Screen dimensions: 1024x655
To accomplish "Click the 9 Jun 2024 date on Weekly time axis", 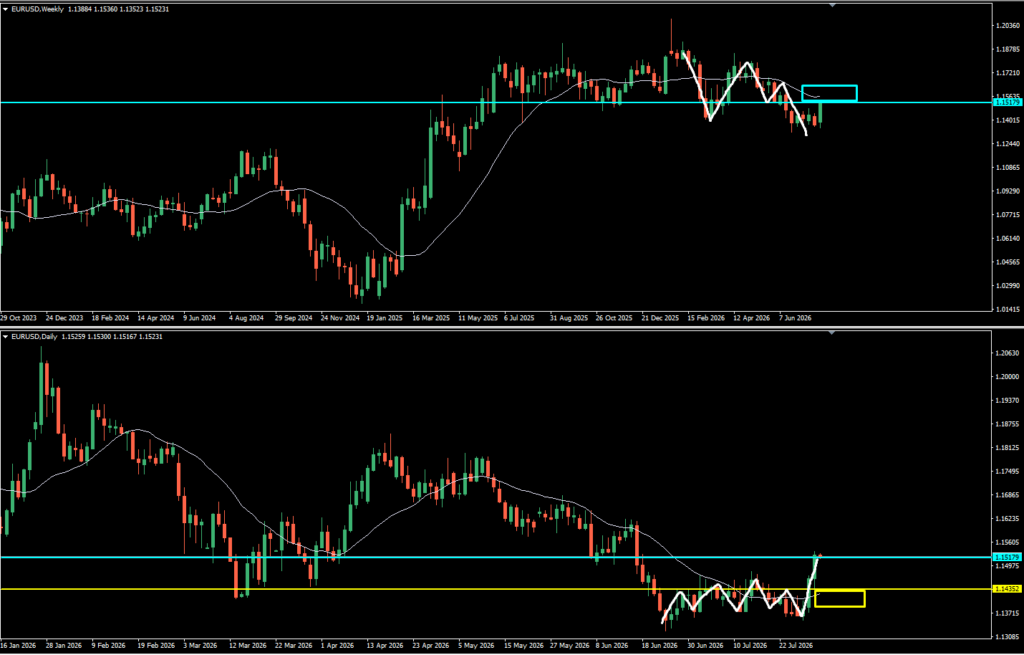I will [199, 318].
